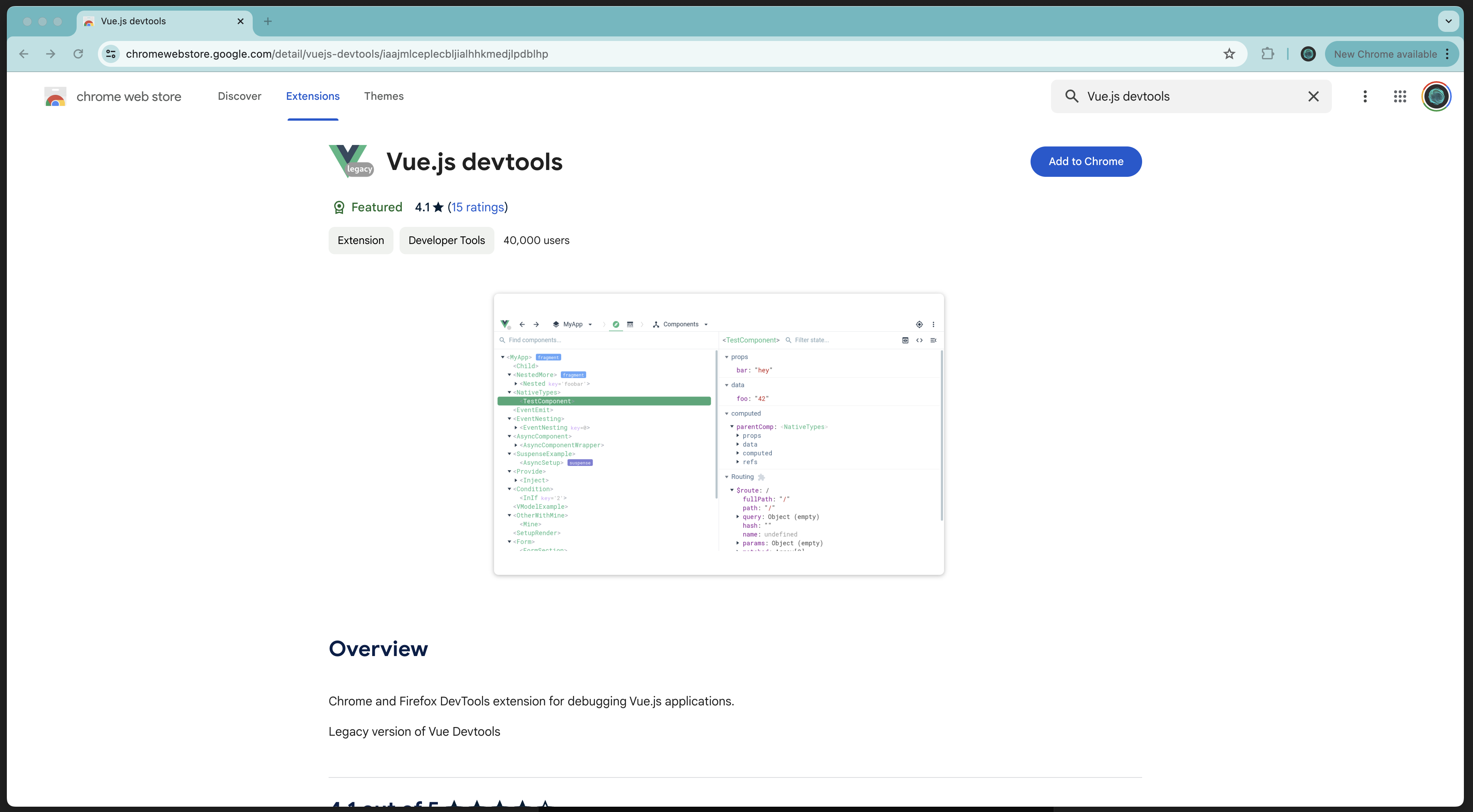Bookmark this page with the star icon
Image resolution: width=1473 pixels, height=812 pixels.
pyautogui.click(x=1229, y=54)
